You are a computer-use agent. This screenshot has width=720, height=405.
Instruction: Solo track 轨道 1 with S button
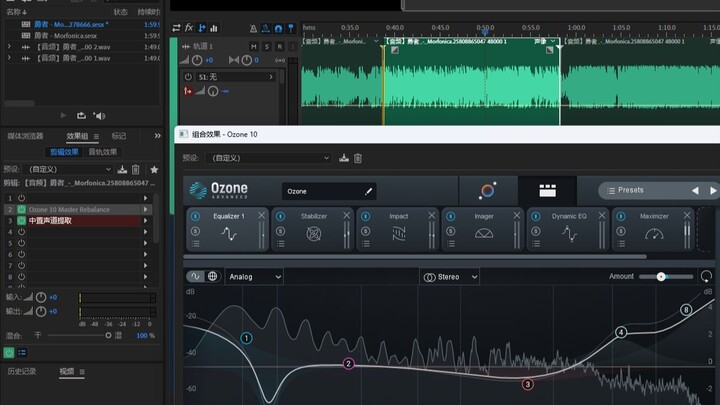266,46
